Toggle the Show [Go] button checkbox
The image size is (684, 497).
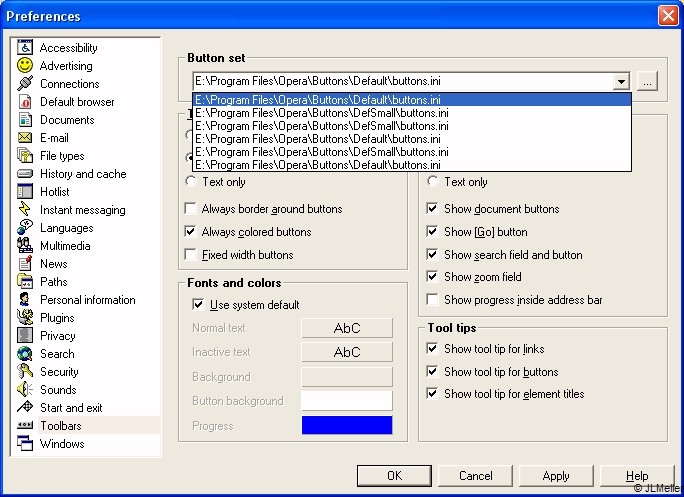(432, 231)
